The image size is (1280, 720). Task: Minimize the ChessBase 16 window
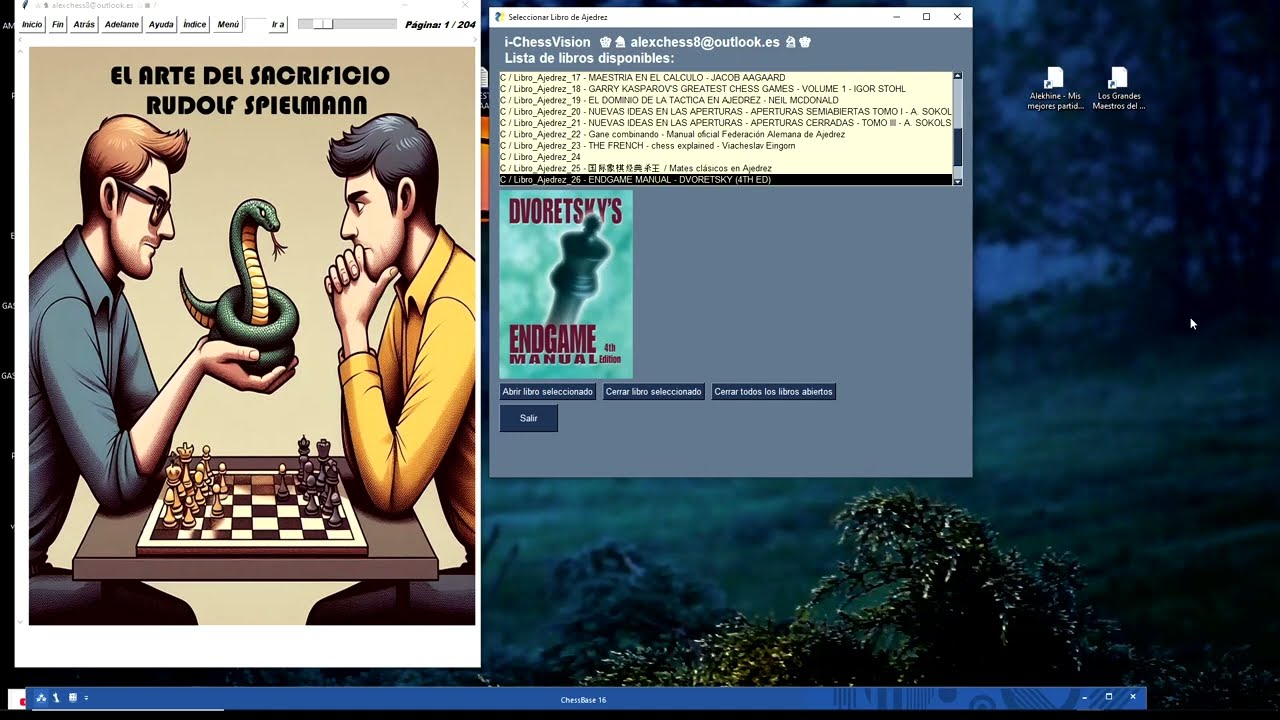[1085, 697]
